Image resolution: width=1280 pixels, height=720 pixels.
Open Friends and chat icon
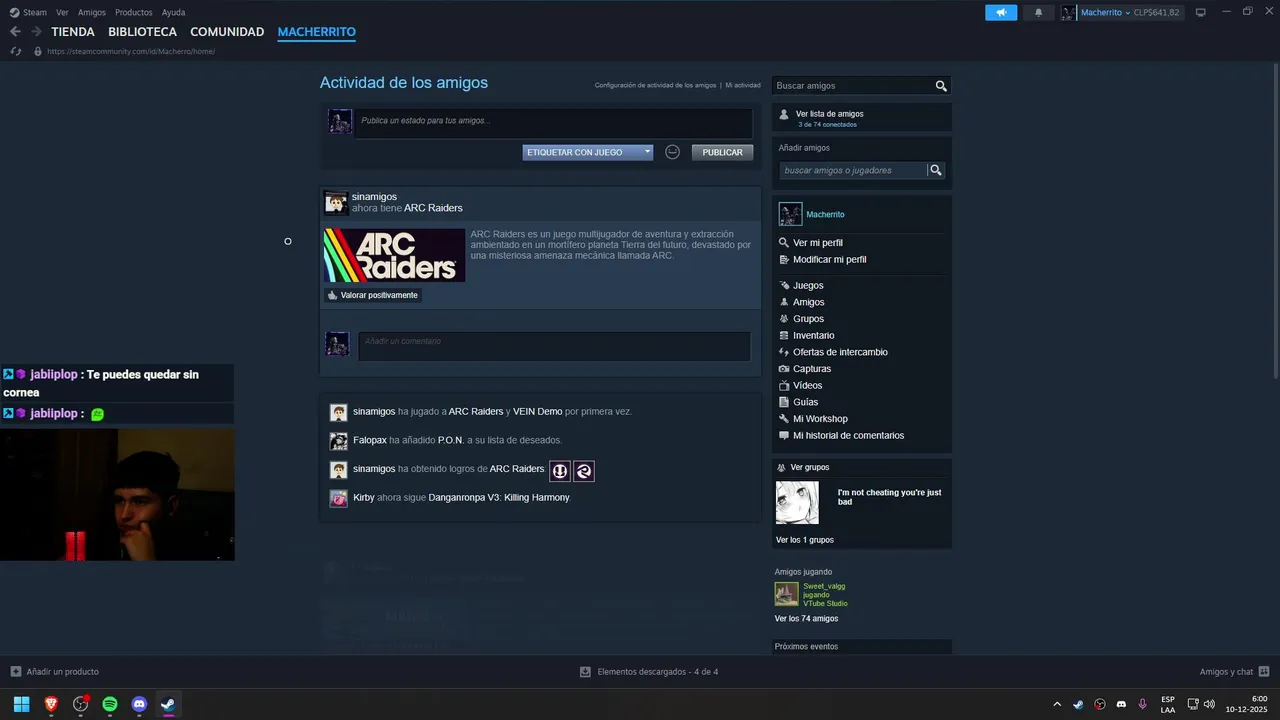pos(1264,672)
